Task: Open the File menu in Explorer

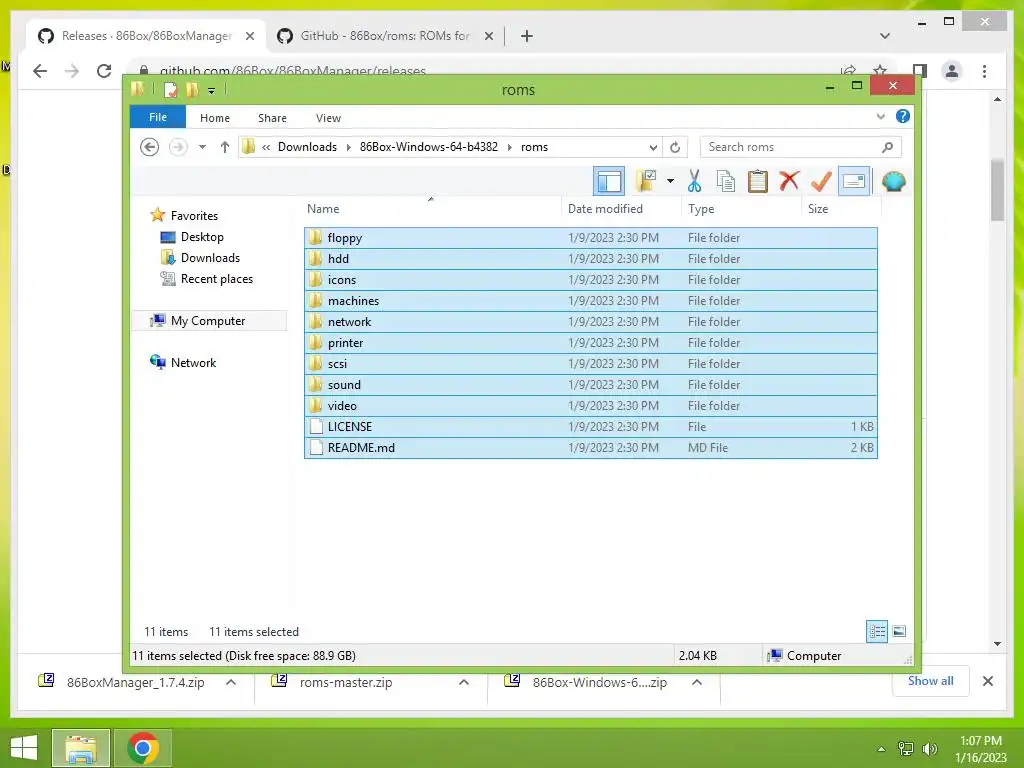Action: pyautogui.click(x=158, y=118)
